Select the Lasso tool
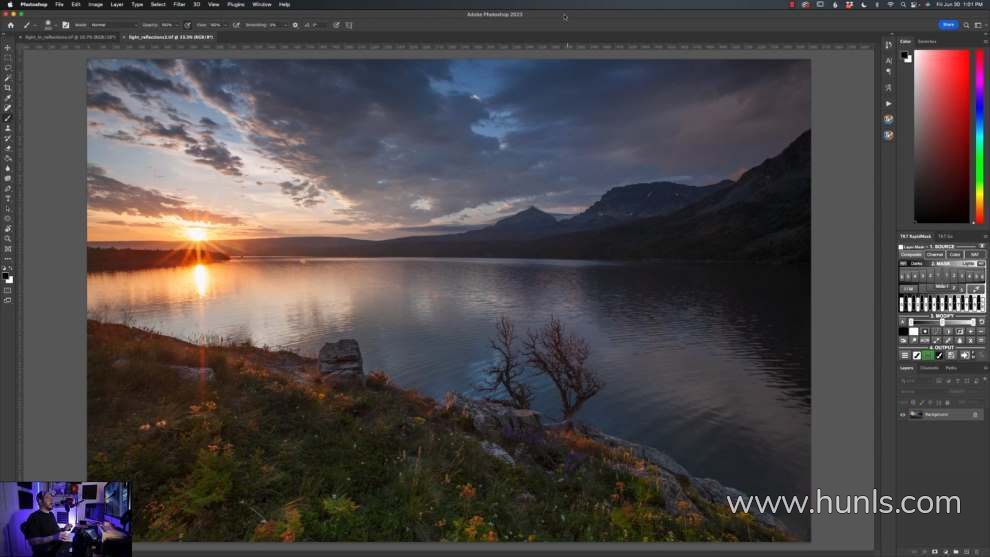This screenshot has width=990, height=557. click(8, 68)
